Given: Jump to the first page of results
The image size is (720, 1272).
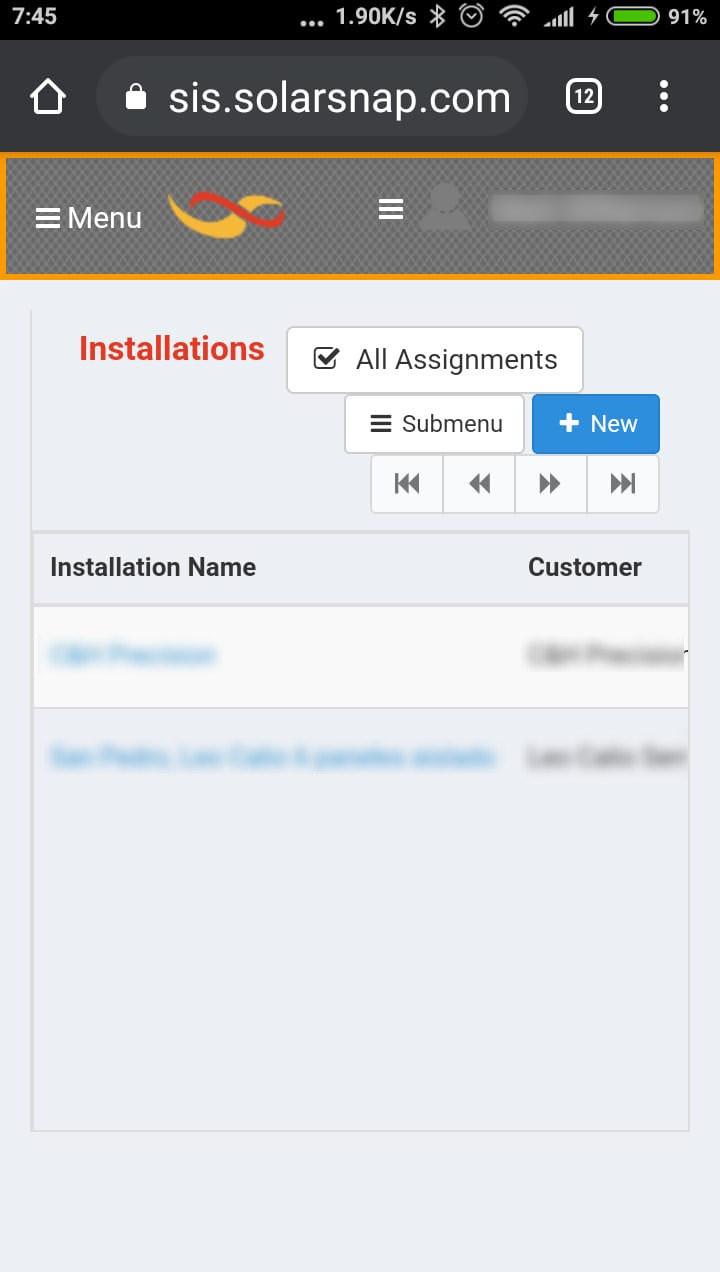Looking at the screenshot, I should [x=407, y=484].
